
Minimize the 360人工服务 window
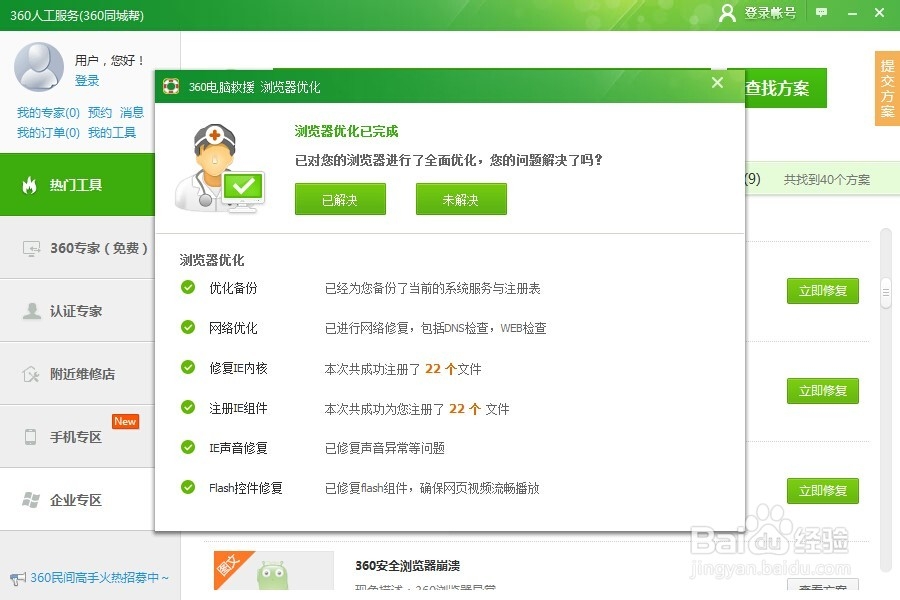pos(852,13)
